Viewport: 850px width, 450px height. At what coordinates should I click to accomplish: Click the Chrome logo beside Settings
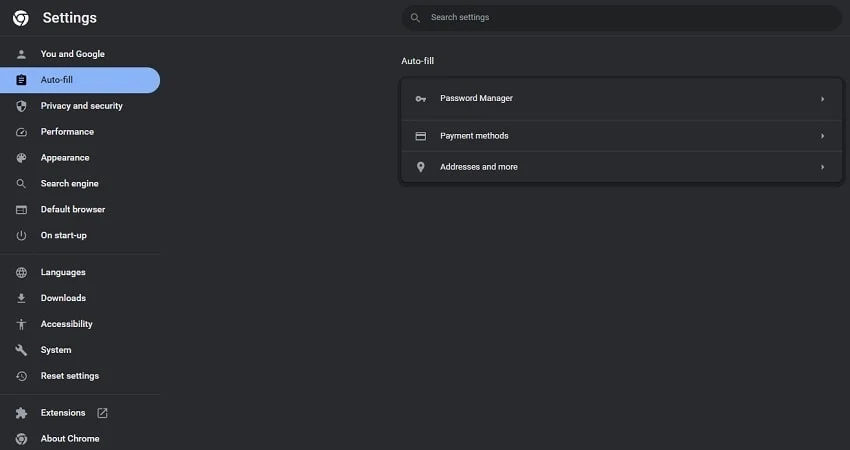click(x=20, y=18)
